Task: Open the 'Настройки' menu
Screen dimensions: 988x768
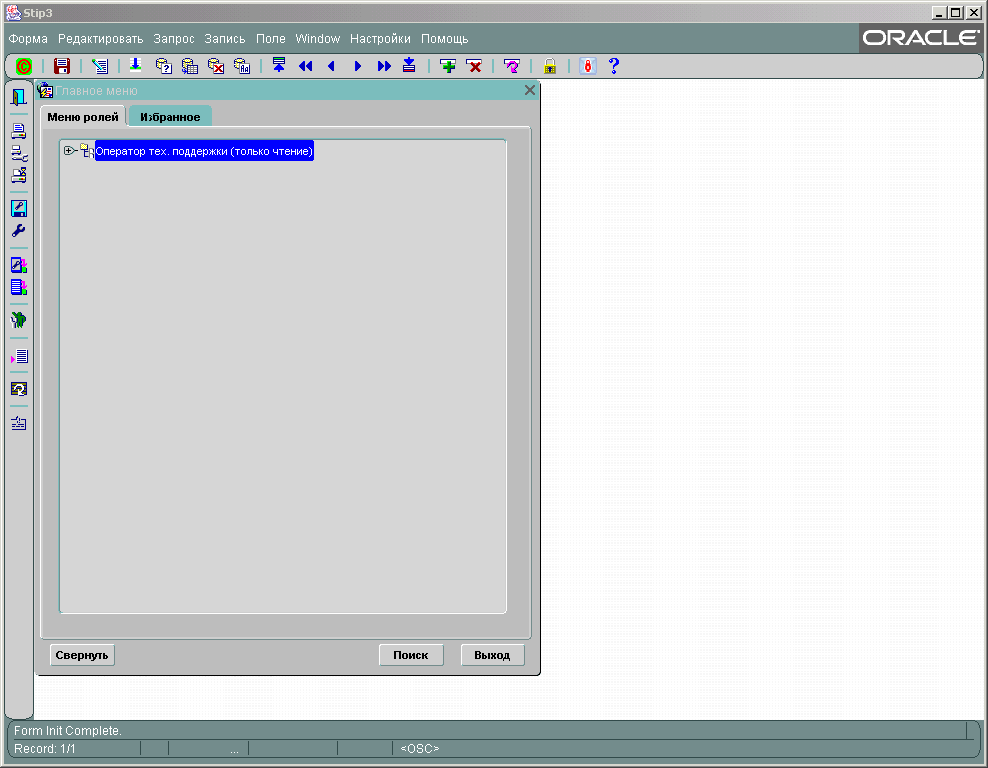Action: coord(381,39)
